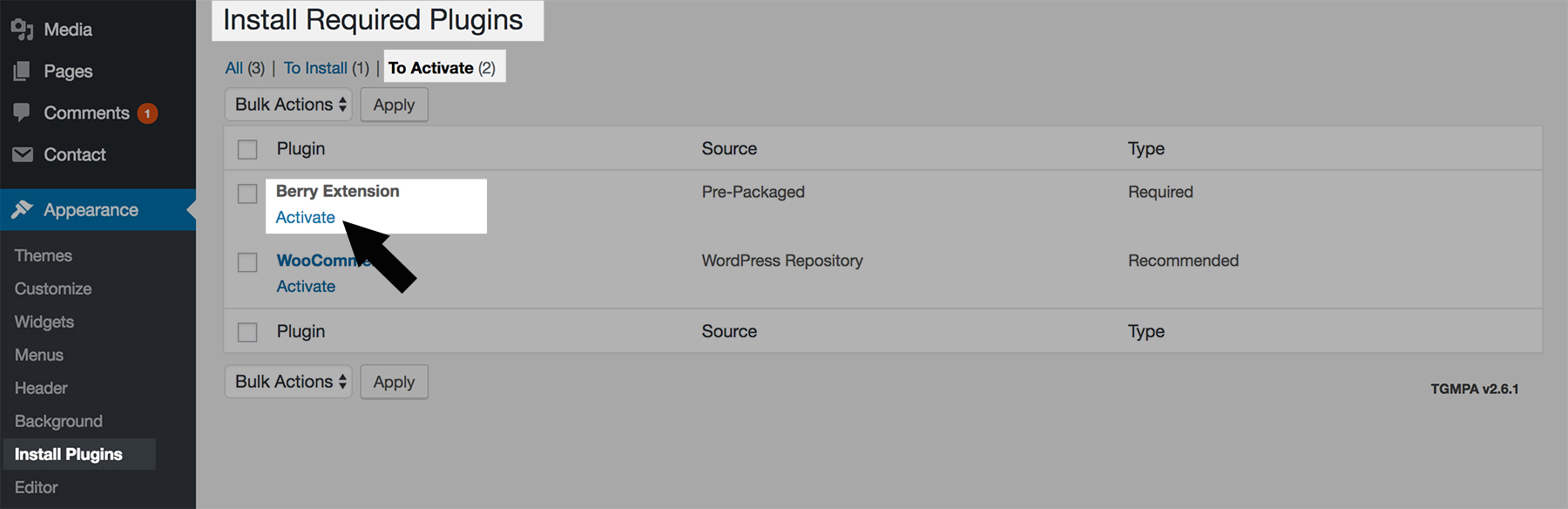Open the Widgets submenu item
Viewport: 1568px width, 509px height.
point(44,322)
